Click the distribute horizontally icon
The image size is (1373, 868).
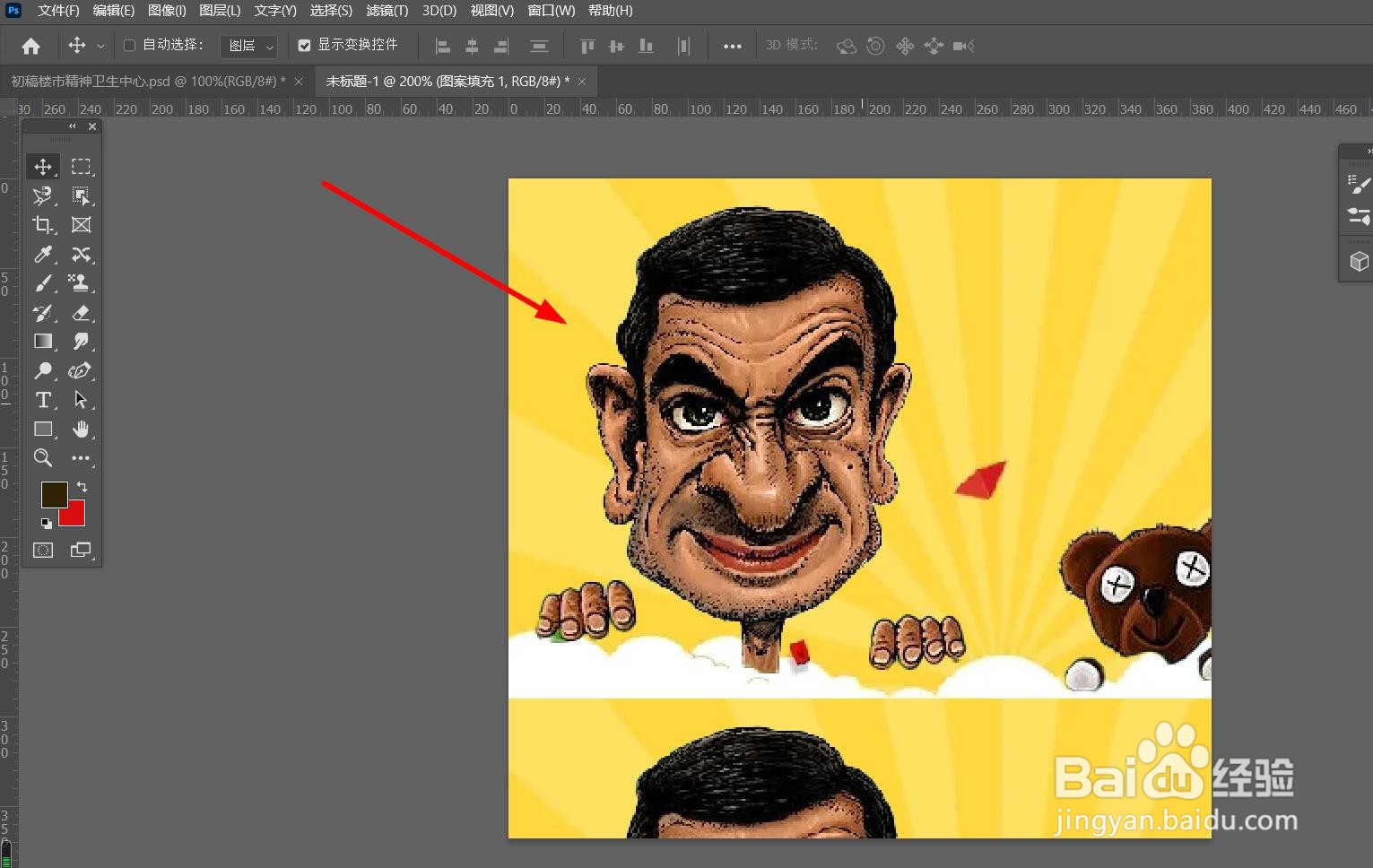pos(683,46)
